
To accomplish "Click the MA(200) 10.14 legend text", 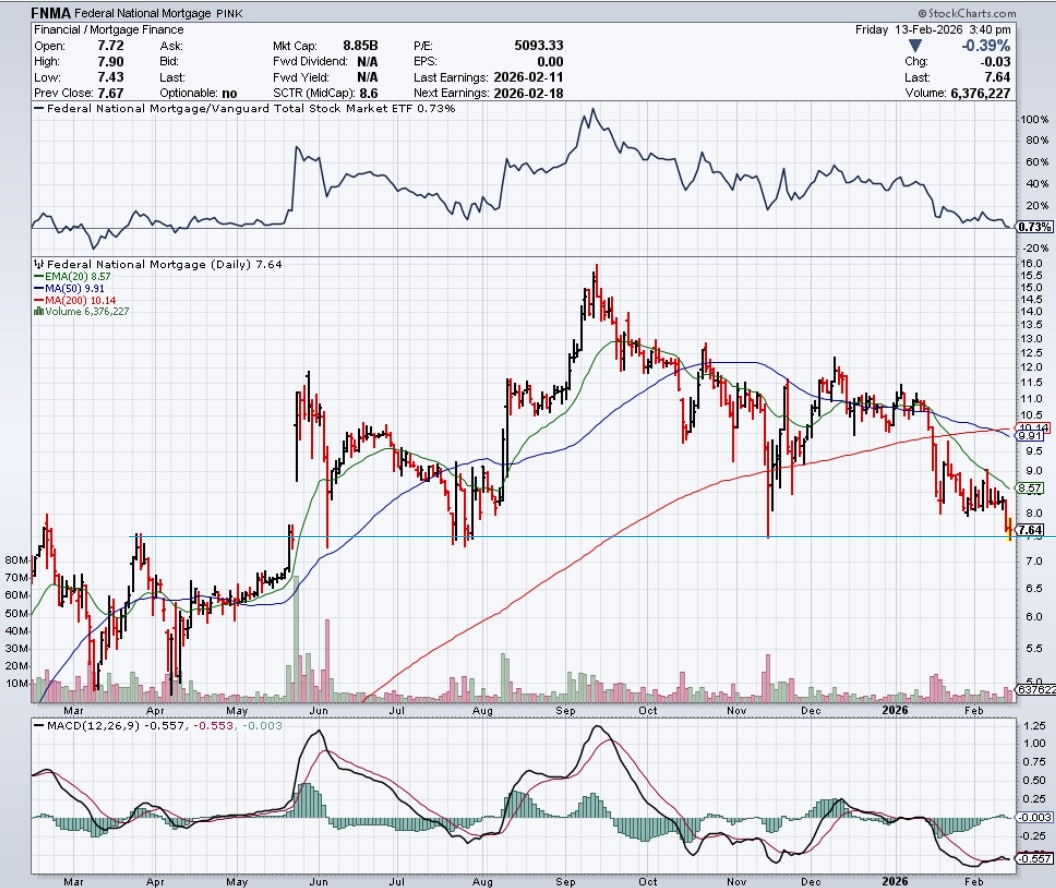I will (x=80, y=300).
